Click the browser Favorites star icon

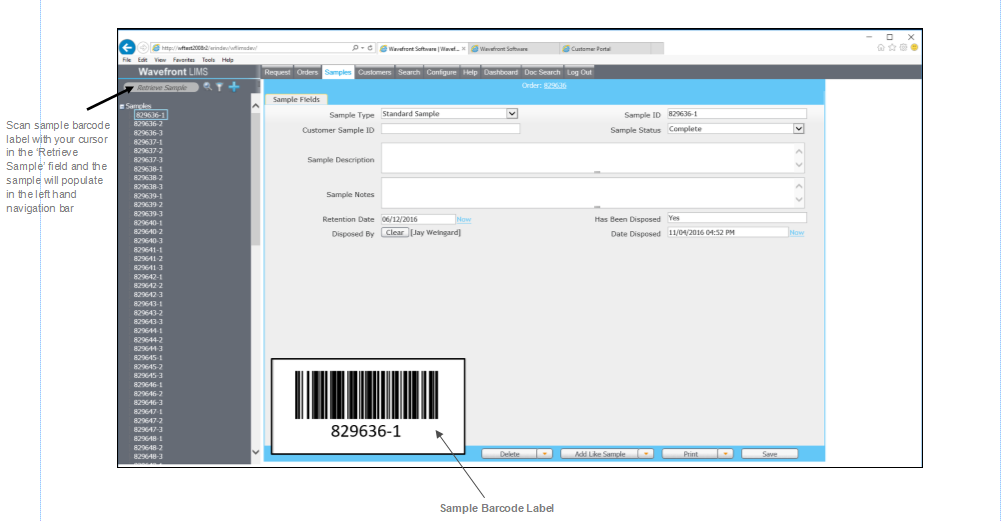pyautogui.click(x=892, y=48)
